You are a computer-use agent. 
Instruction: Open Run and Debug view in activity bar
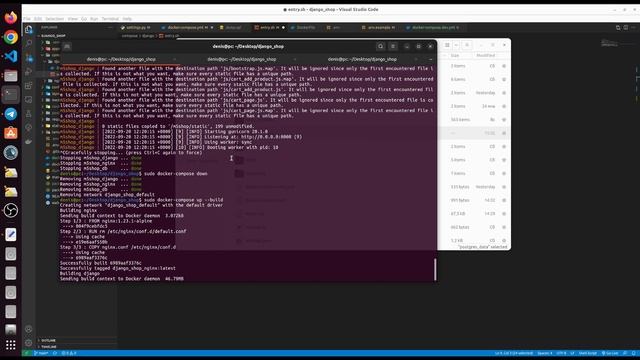29,71
